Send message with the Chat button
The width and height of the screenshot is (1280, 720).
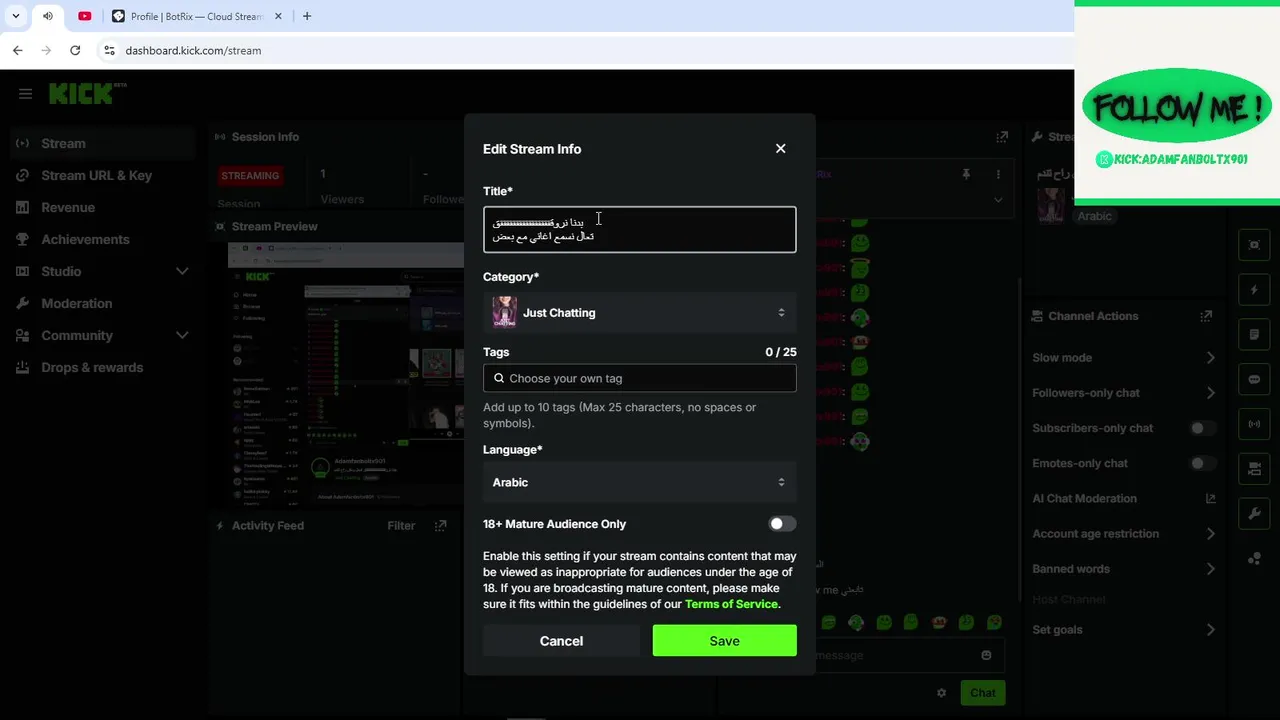coord(983,693)
